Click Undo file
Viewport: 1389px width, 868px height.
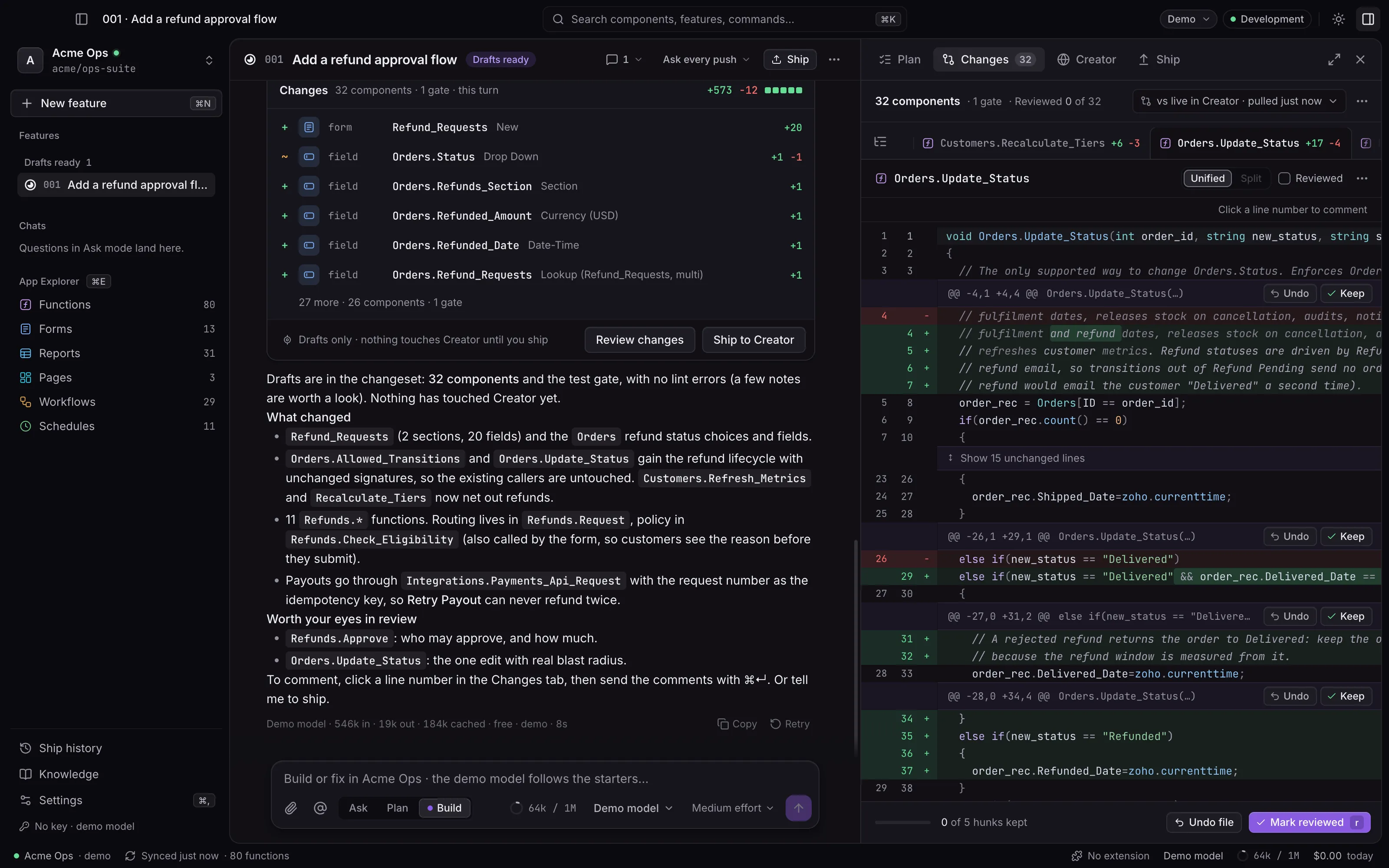[1204, 822]
